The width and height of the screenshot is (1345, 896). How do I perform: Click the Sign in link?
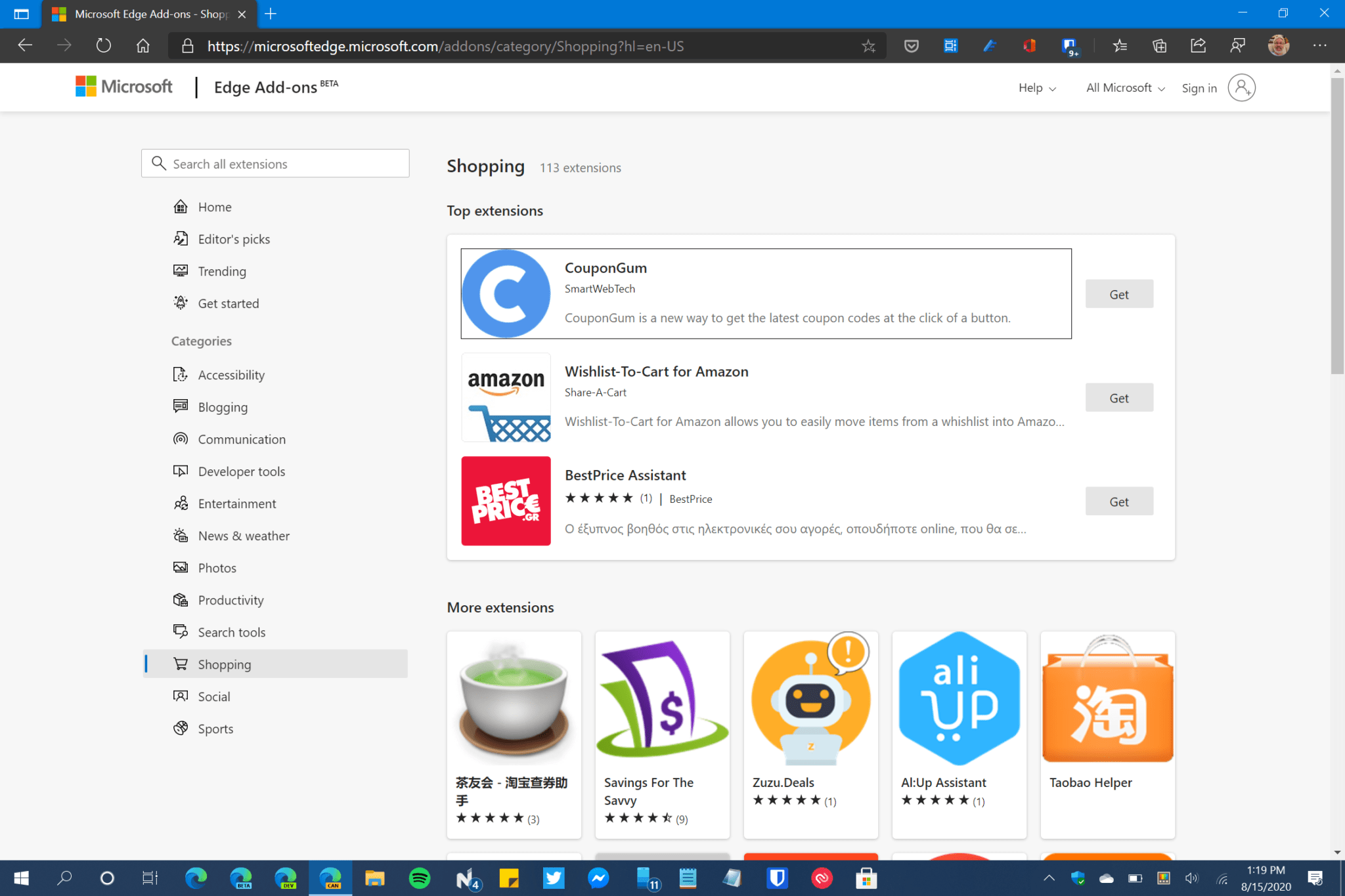tap(1199, 87)
